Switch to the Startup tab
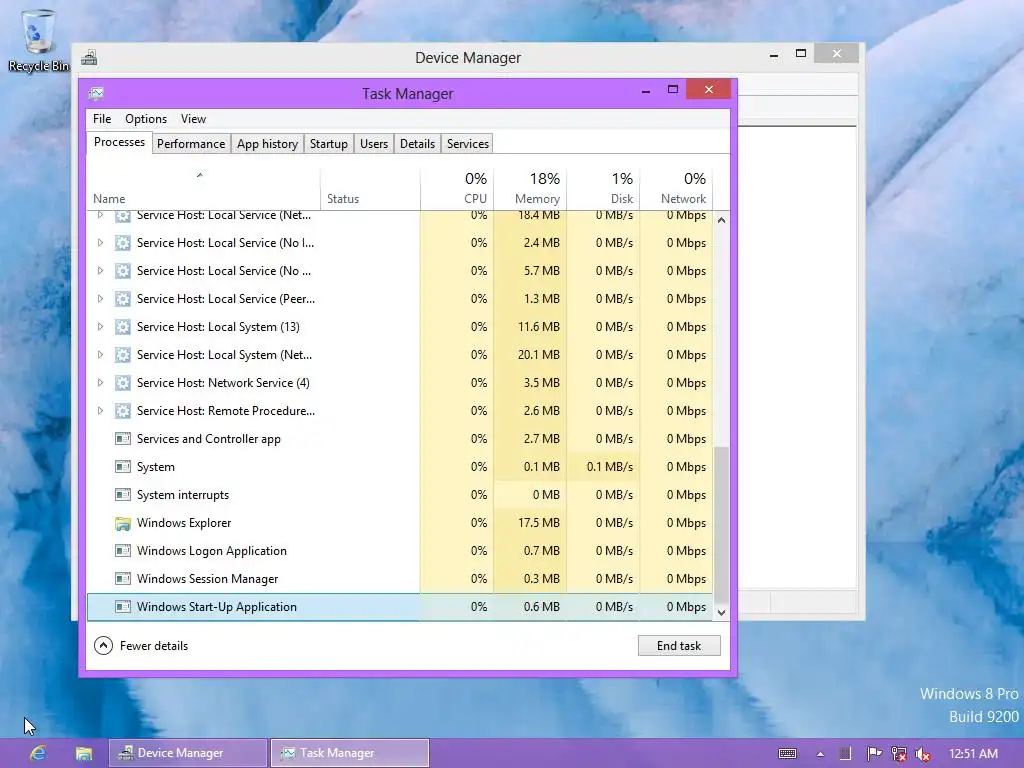Image resolution: width=1024 pixels, height=768 pixels. click(x=328, y=144)
